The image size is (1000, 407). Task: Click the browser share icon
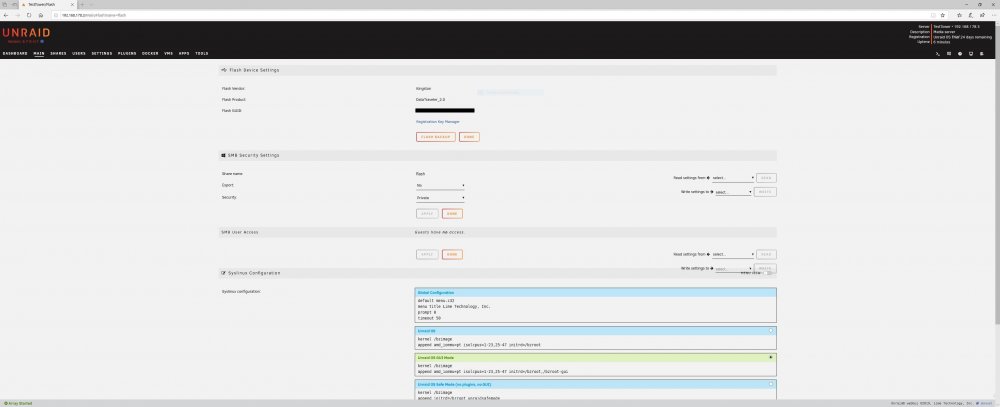click(x=982, y=15)
